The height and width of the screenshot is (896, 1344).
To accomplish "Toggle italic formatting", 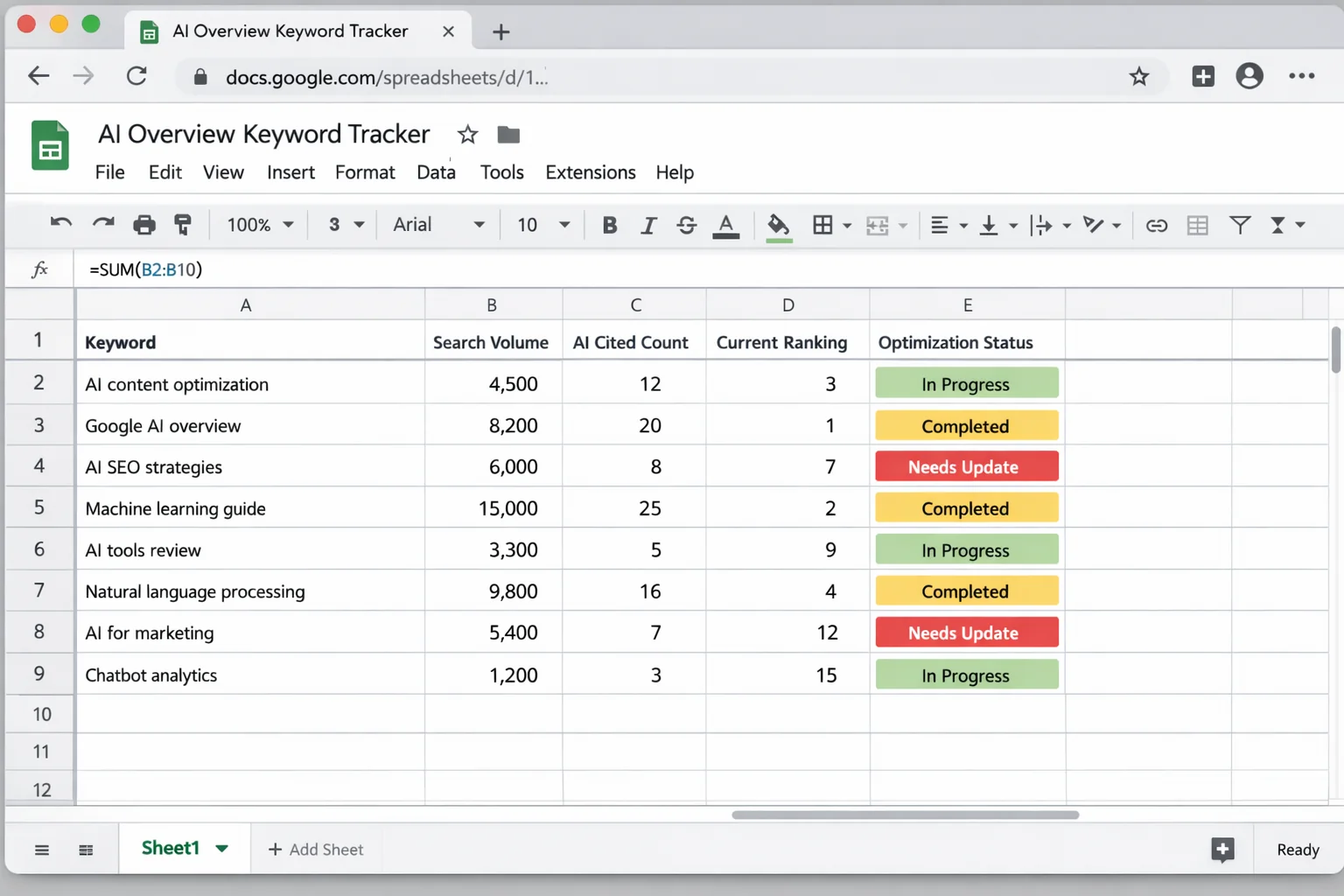I will (648, 224).
